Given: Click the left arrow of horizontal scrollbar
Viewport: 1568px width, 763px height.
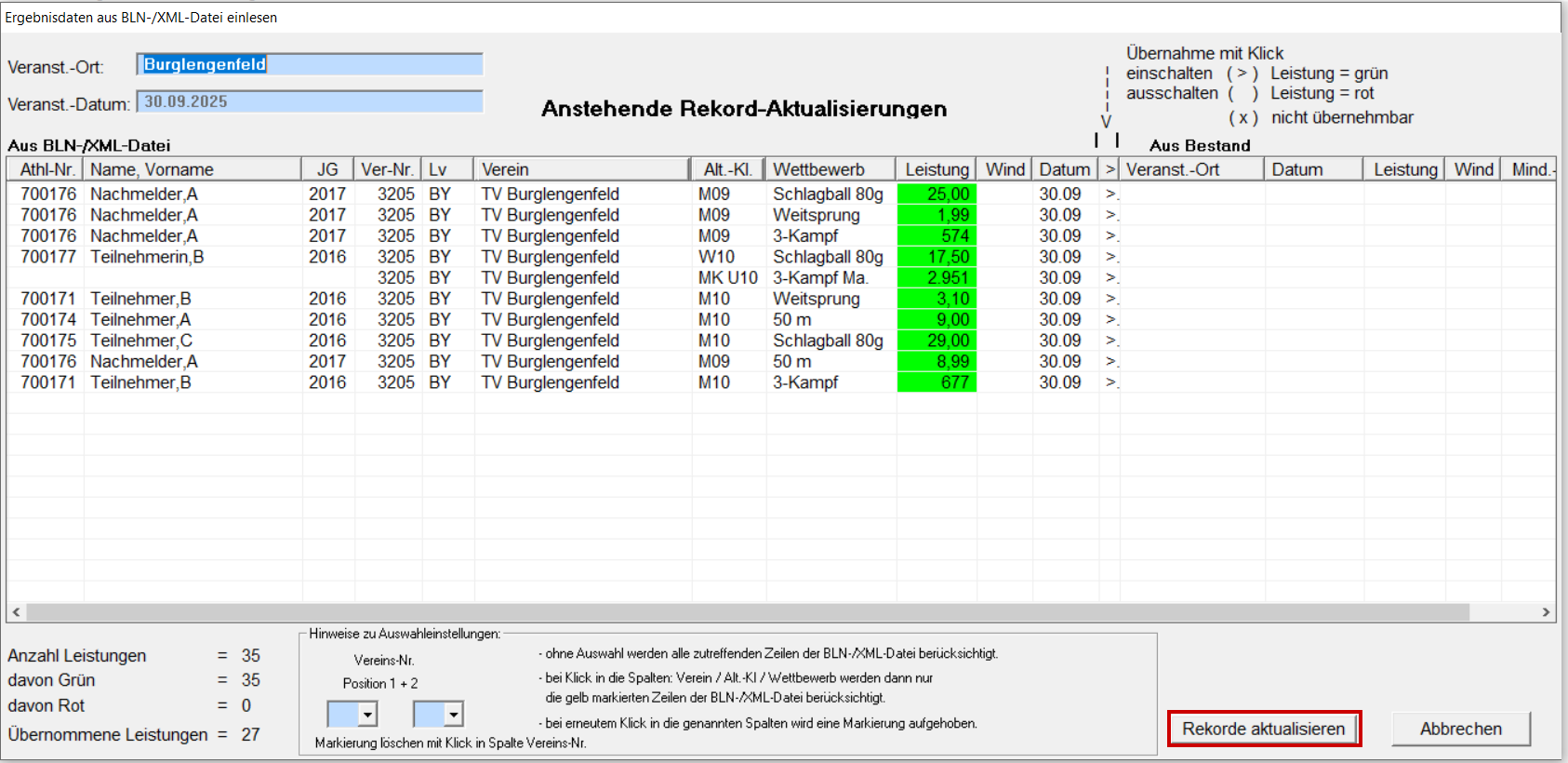Looking at the screenshot, I should click(16, 612).
